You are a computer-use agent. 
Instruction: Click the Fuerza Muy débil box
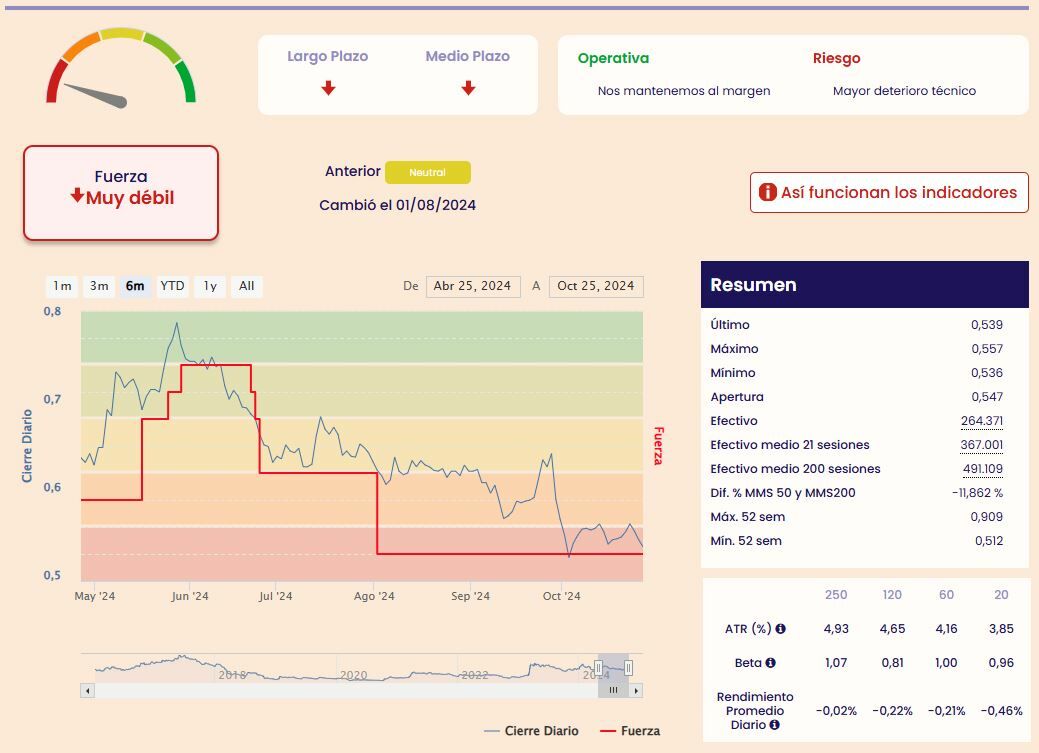click(121, 193)
